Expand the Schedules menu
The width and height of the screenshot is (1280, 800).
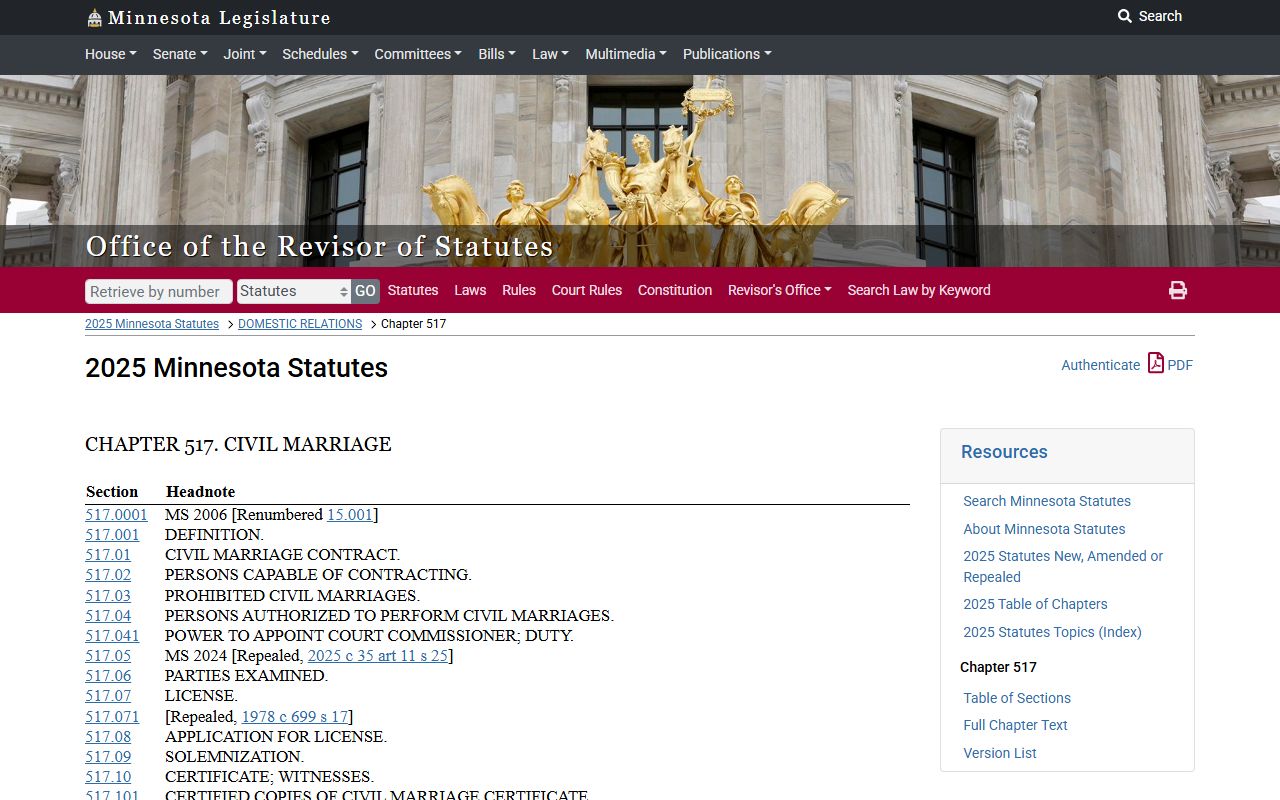[x=320, y=54]
